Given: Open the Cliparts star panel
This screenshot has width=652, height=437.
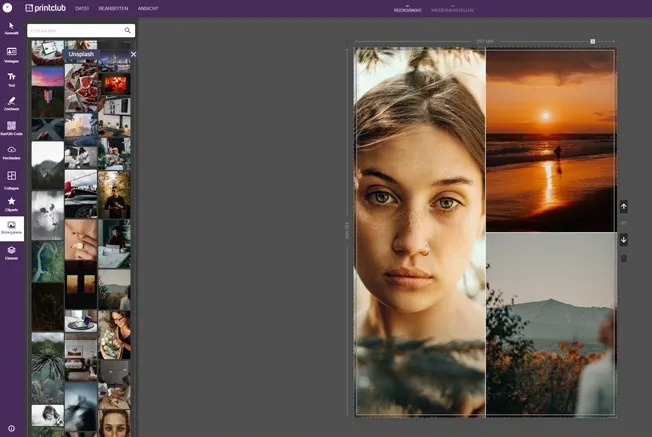Looking at the screenshot, I should [11, 203].
